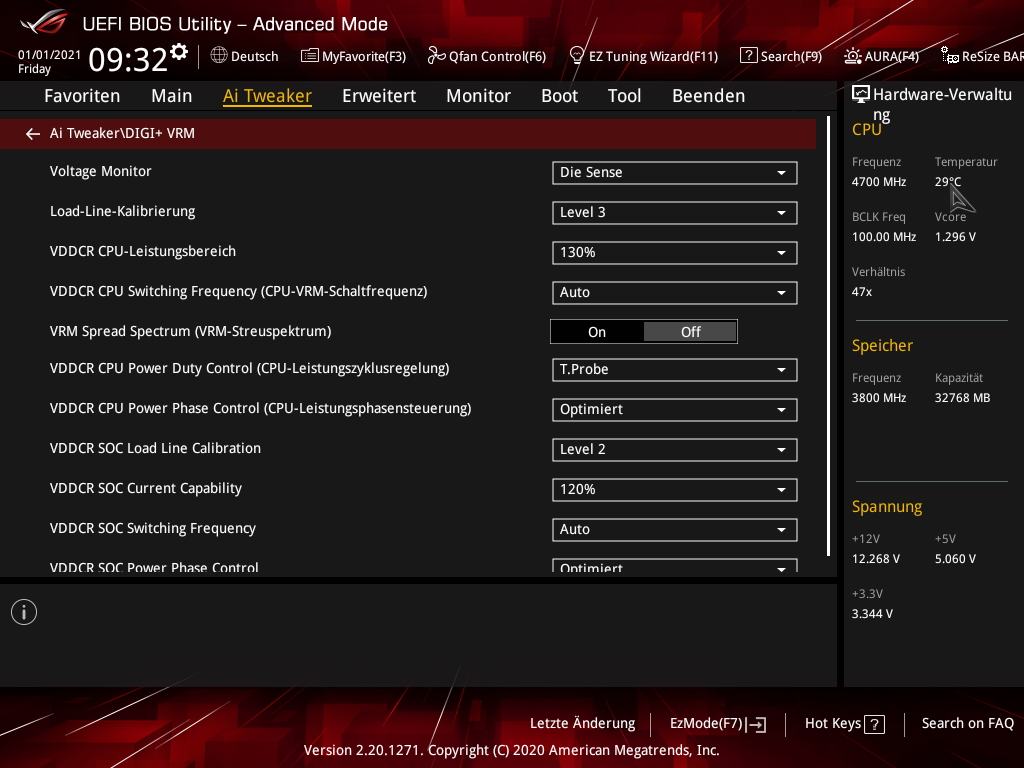Image resolution: width=1024 pixels, height=768 pixels.
Task: Open VDDCR CPU-Leistungsbereich 130% dropdown
Action: pos(675,253)
